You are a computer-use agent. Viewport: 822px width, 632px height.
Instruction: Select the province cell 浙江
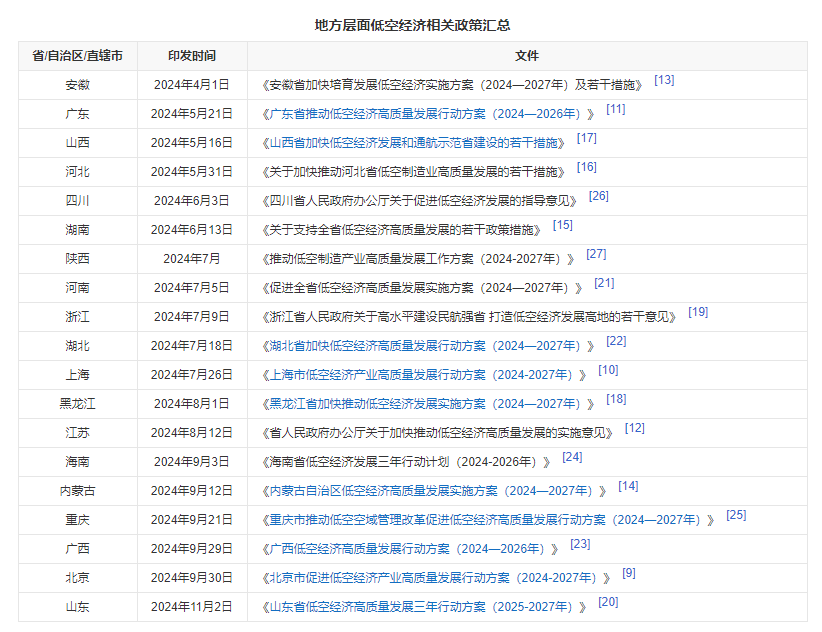[x=78, y=317]
